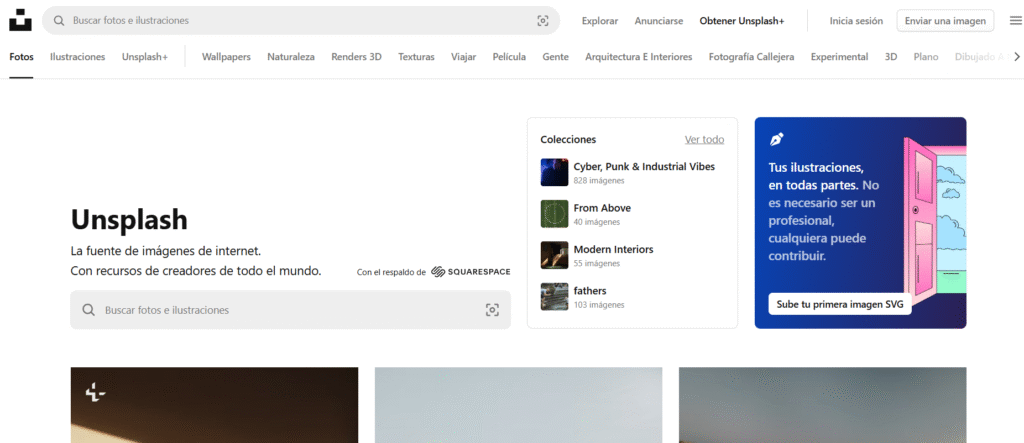
Task: Open Gente category
Action: point(555,57)
